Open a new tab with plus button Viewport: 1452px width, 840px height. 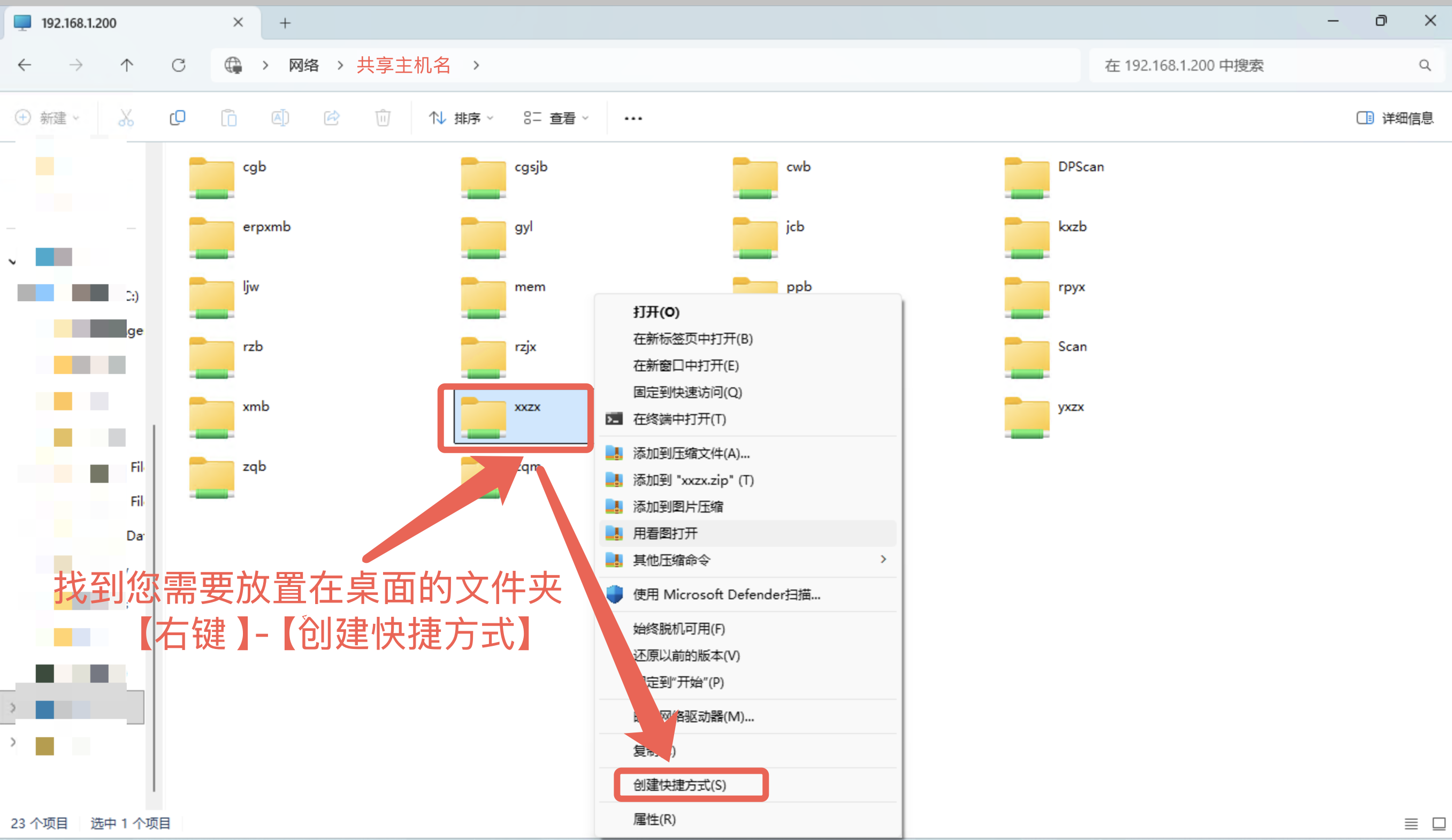285,23
